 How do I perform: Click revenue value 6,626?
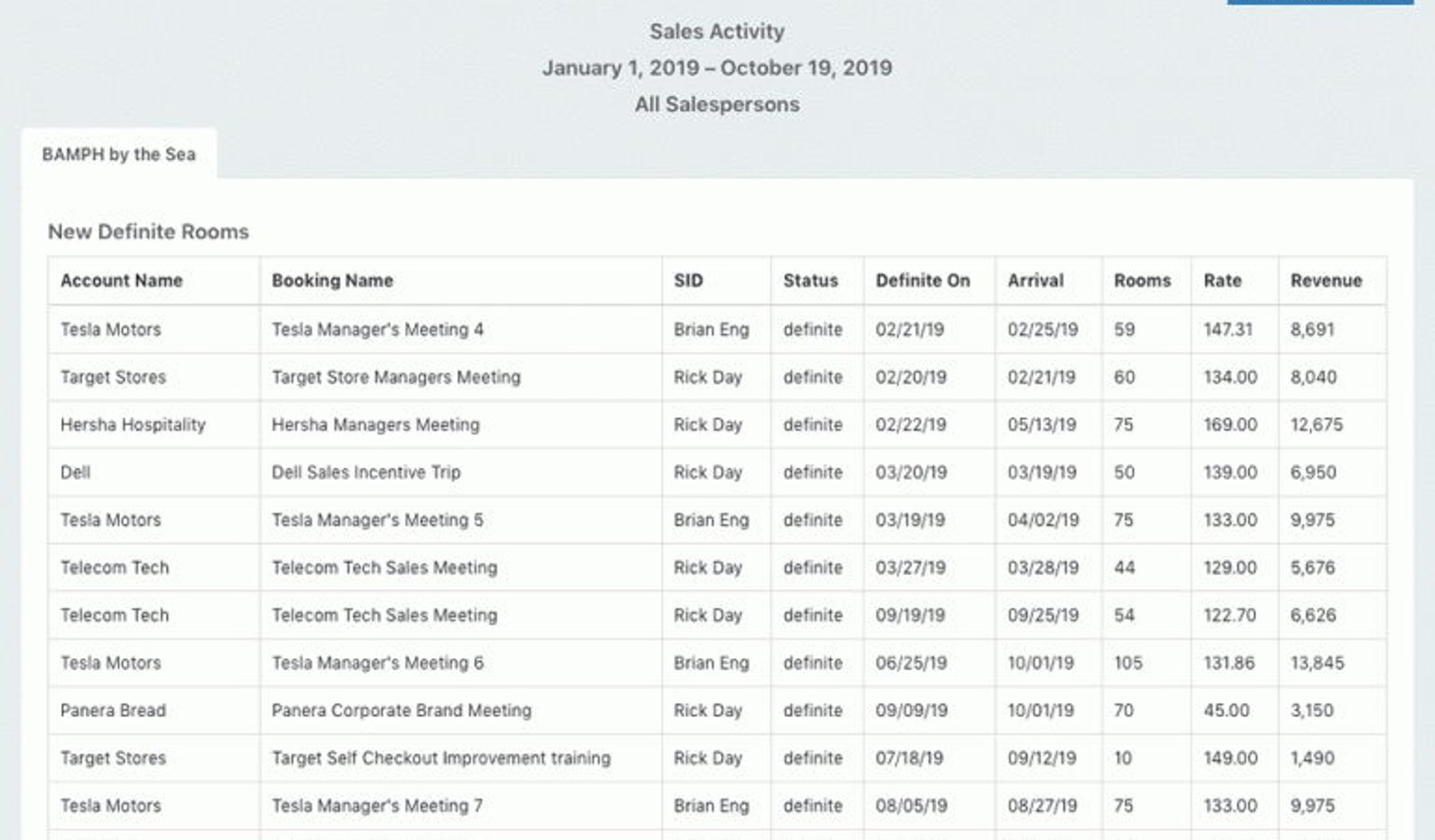pyautogui.click(x=1313, y=615)
